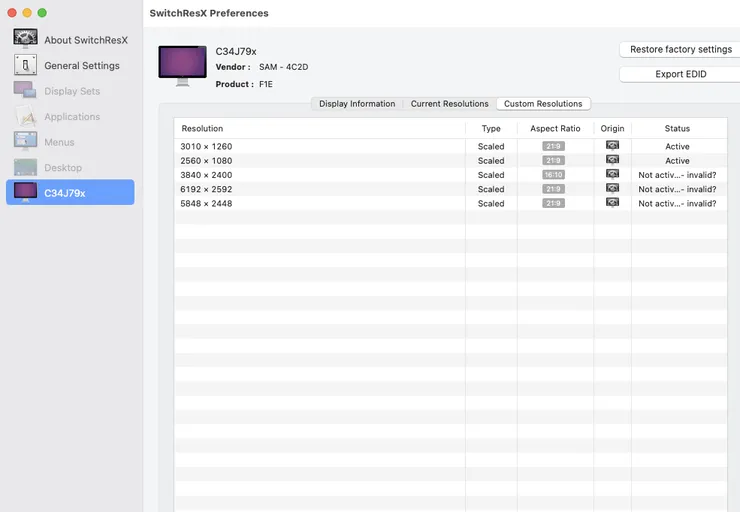Open the About SwitchResX sidebar icon
Screen dimensions: 740x512
coord(25,39)
